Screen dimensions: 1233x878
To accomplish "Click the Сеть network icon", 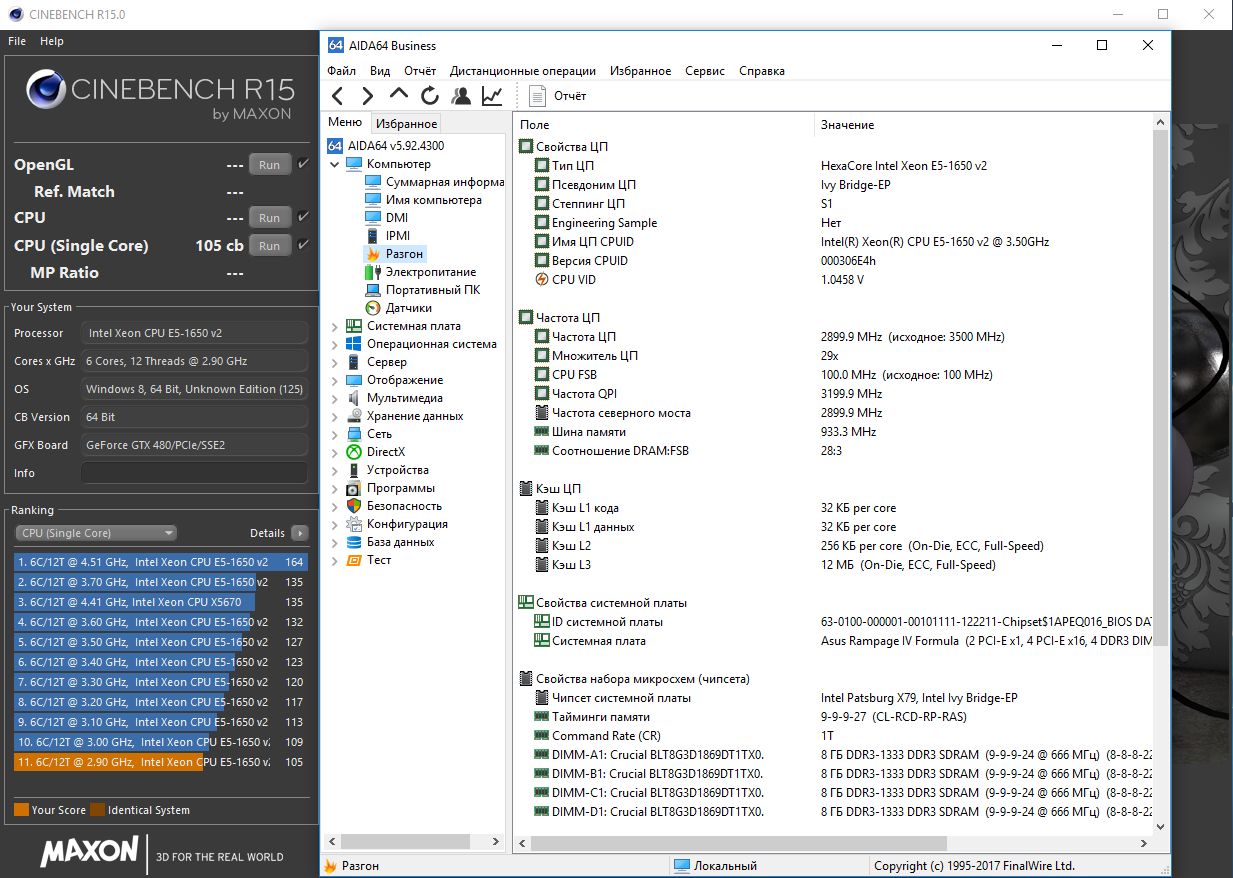I will pyautogui.click(x=354, y=434).
